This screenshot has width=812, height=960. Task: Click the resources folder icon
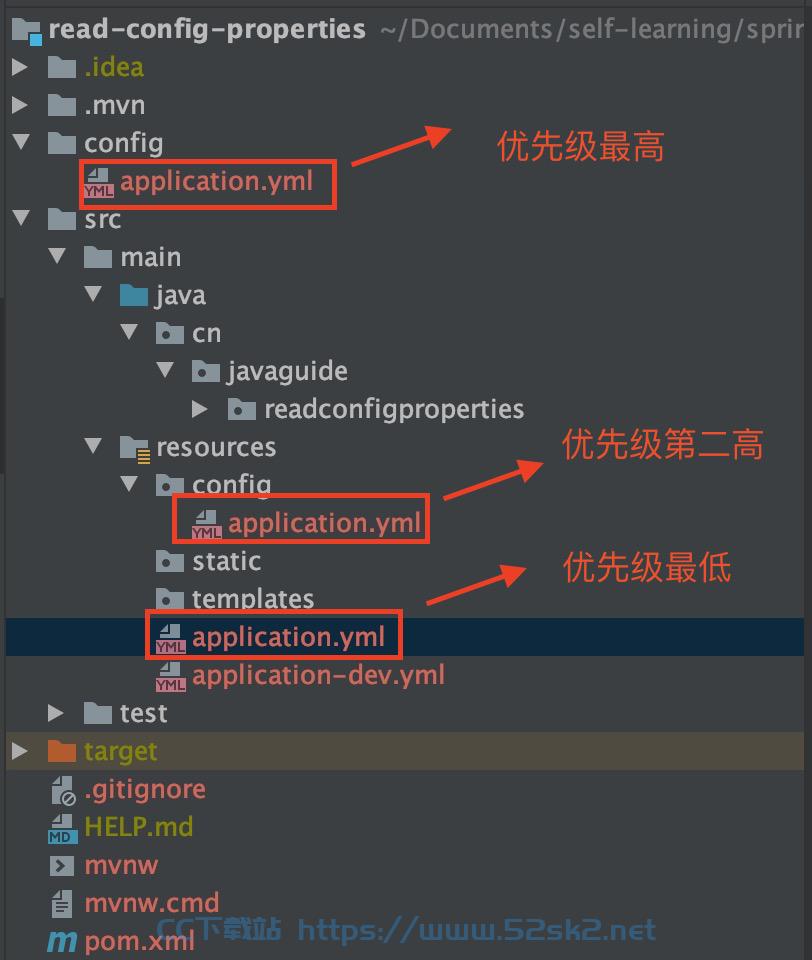(x=135, y=449)
